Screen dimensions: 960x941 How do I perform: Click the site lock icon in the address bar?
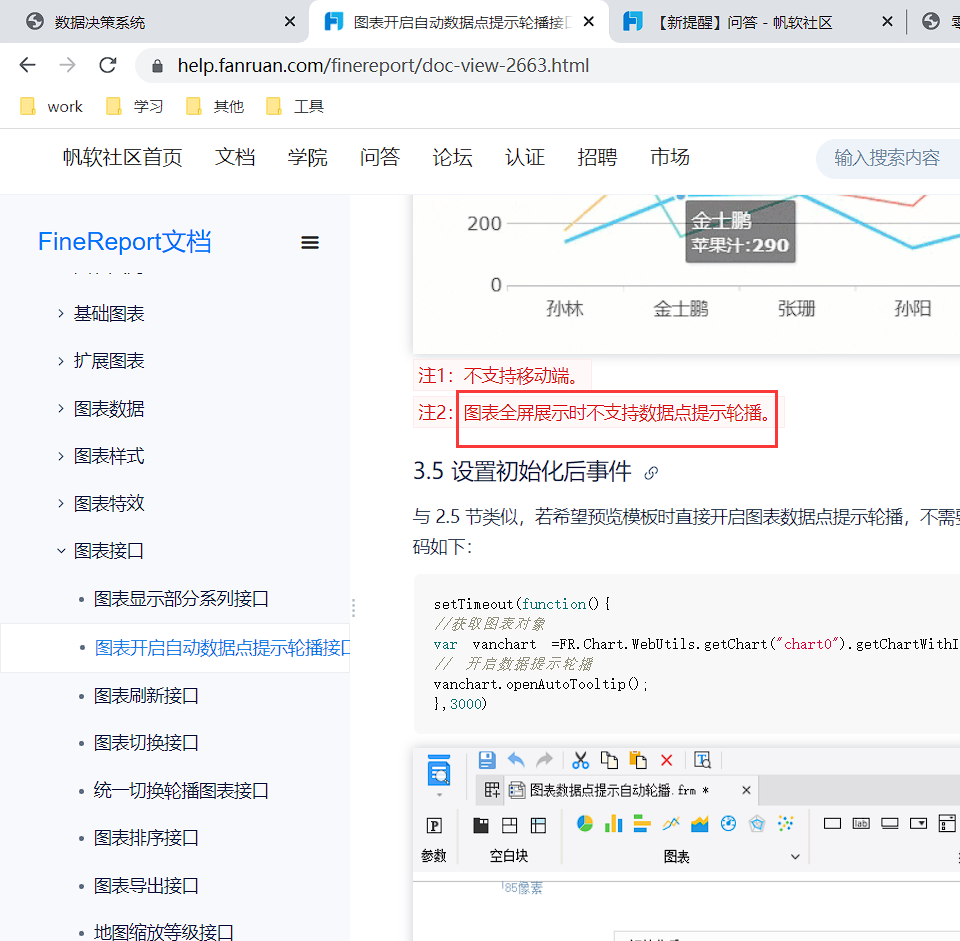157,66
